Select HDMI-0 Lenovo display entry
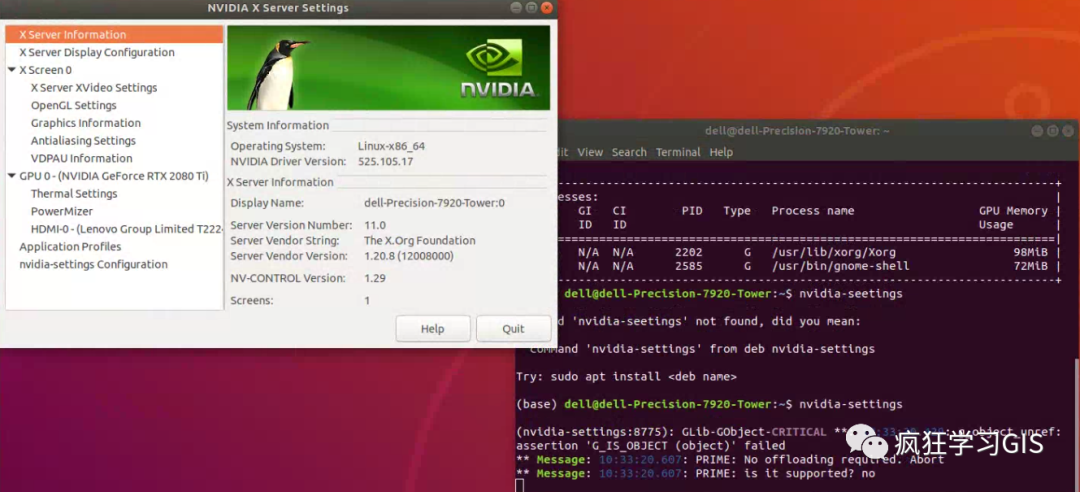 127,229
